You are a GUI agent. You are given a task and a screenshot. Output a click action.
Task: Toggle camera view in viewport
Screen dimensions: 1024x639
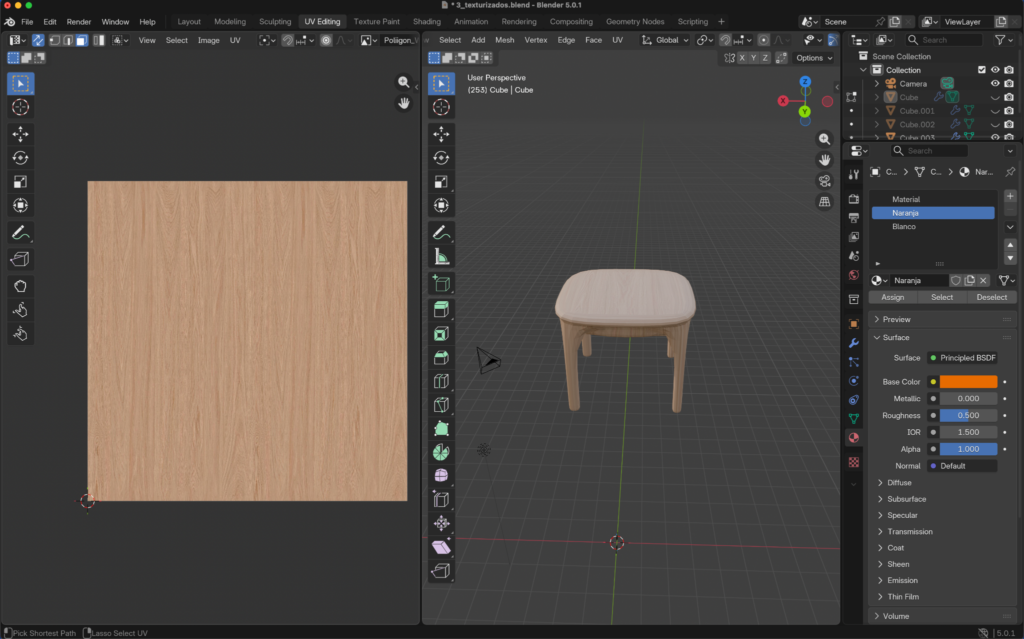click(x=824, y=181)
